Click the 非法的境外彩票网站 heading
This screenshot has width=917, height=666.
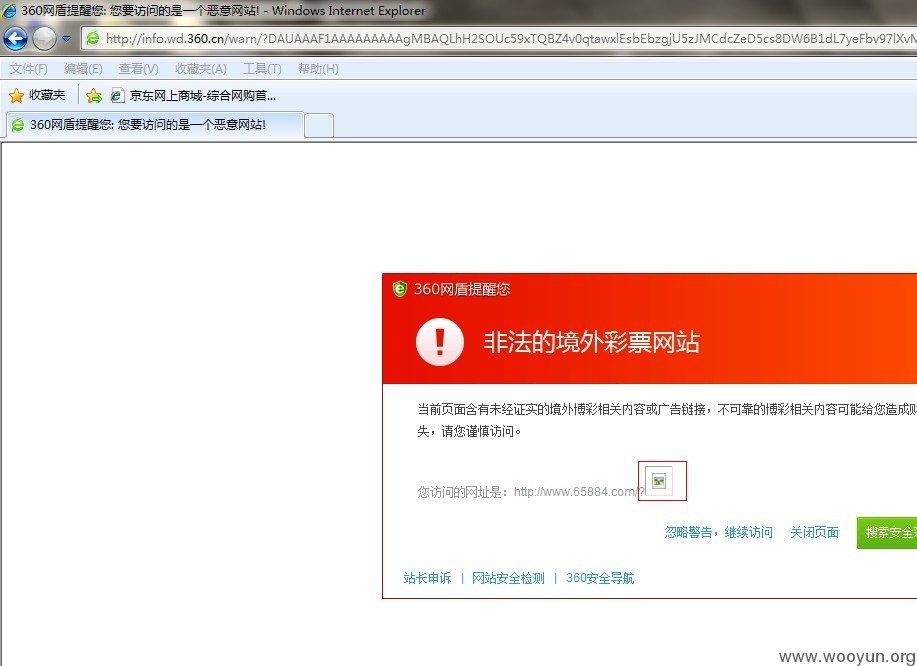[x=591, y=342]
